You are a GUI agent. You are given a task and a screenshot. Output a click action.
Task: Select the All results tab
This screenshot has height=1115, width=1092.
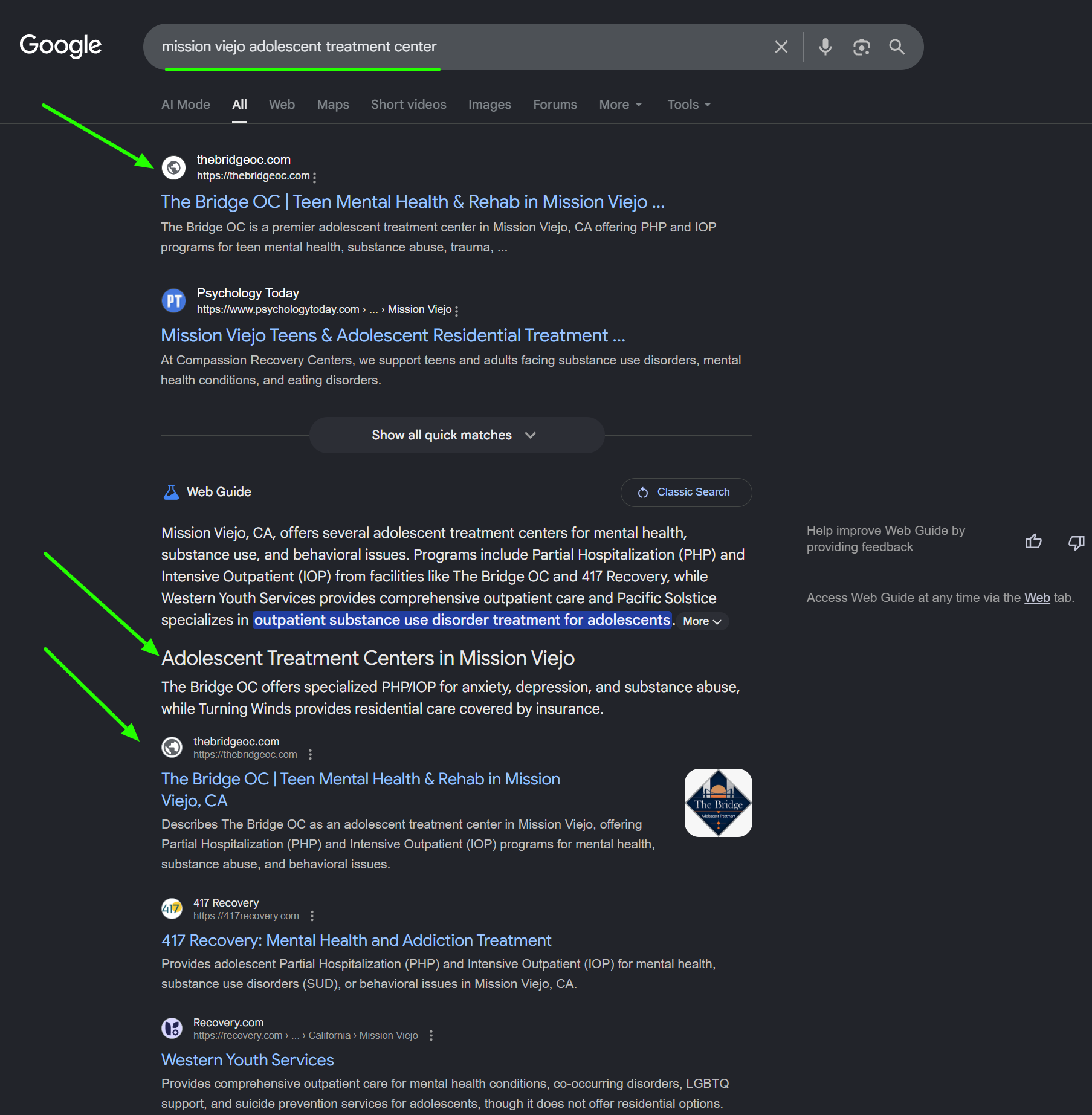click(239, 105)
